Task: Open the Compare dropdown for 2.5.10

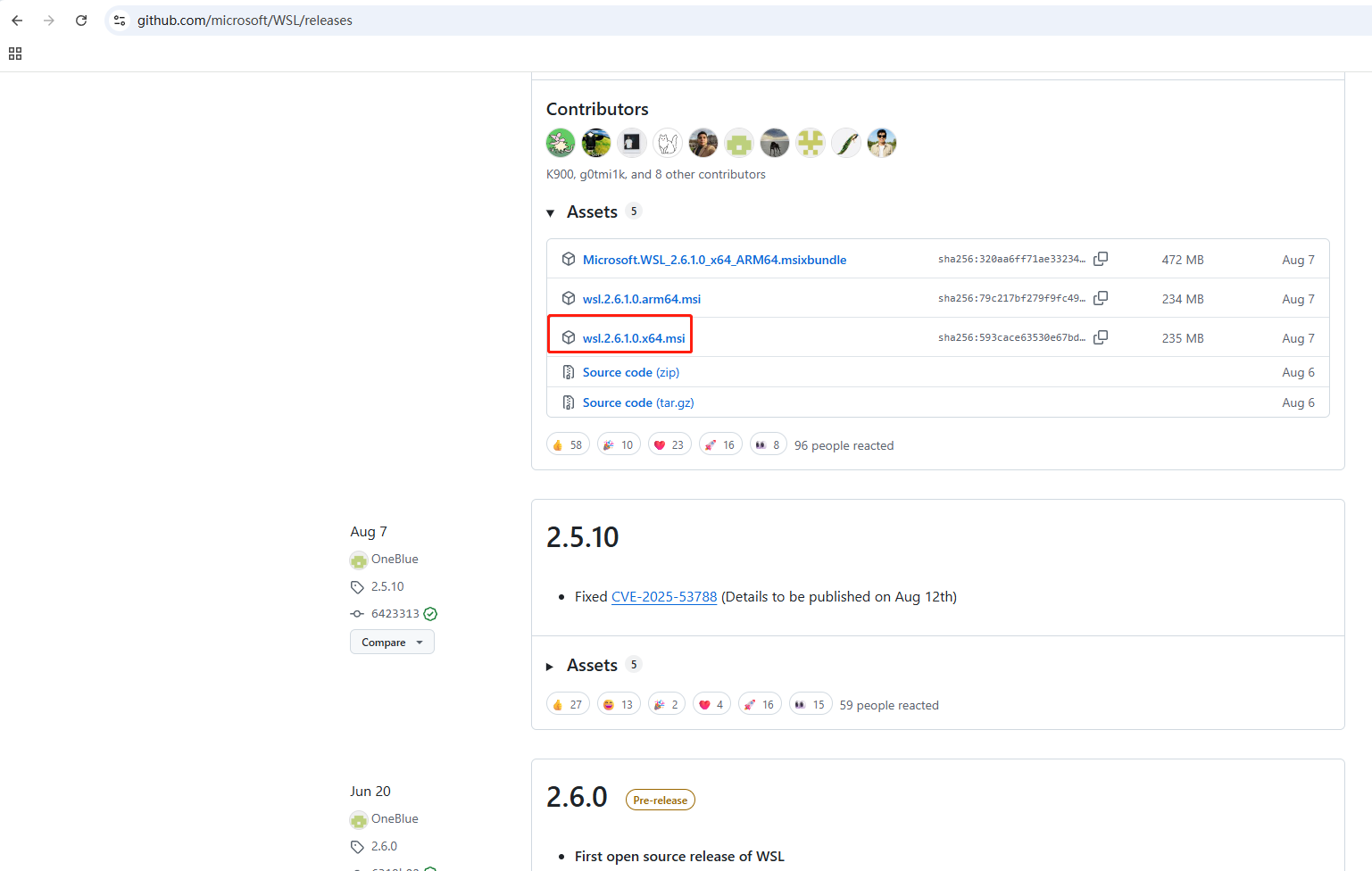Action: coord(392,642)
